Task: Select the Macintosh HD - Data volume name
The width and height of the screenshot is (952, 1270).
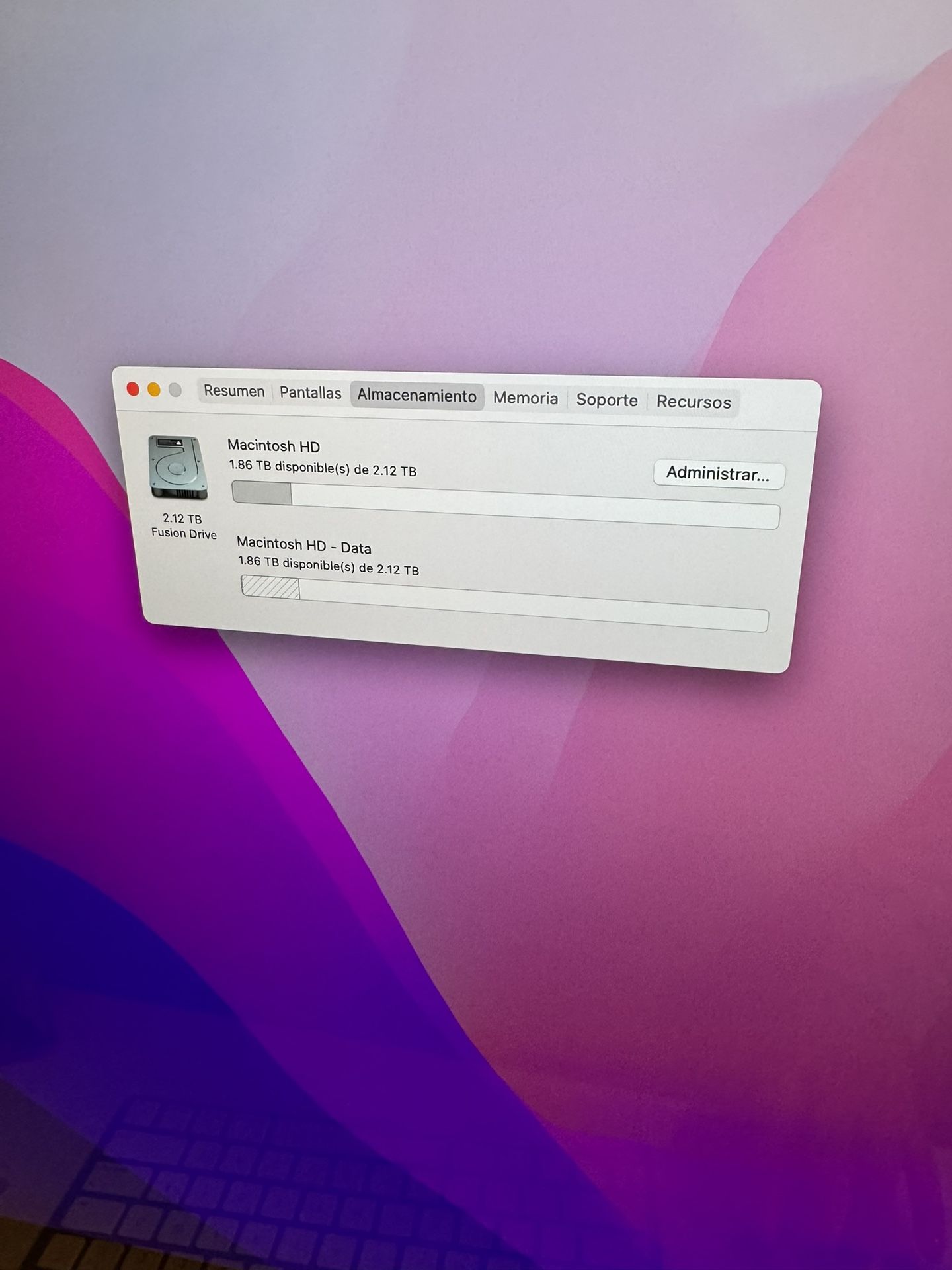Action: (304, 546)
